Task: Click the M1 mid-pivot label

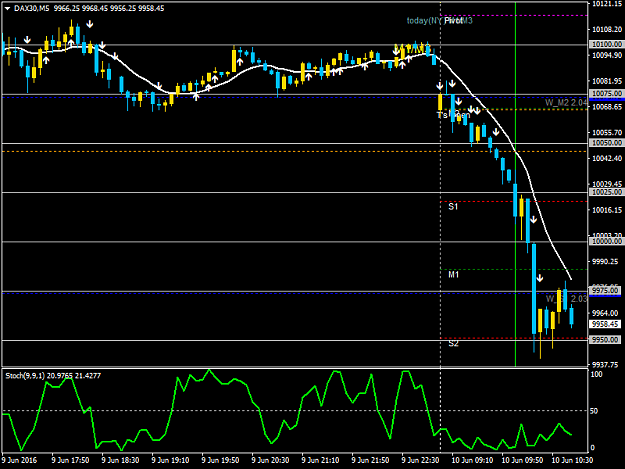Action: click(454, 275)
